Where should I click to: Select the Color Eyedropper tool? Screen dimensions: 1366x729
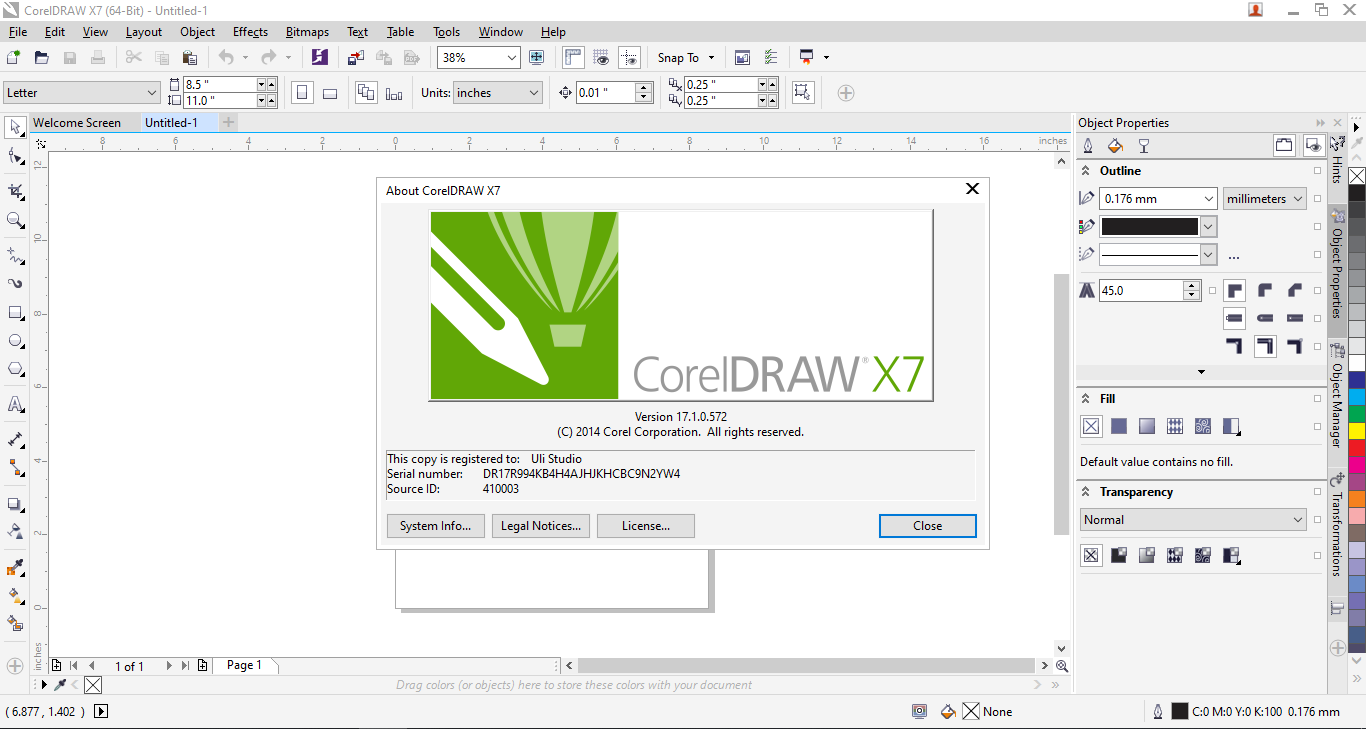pos(14,567)
